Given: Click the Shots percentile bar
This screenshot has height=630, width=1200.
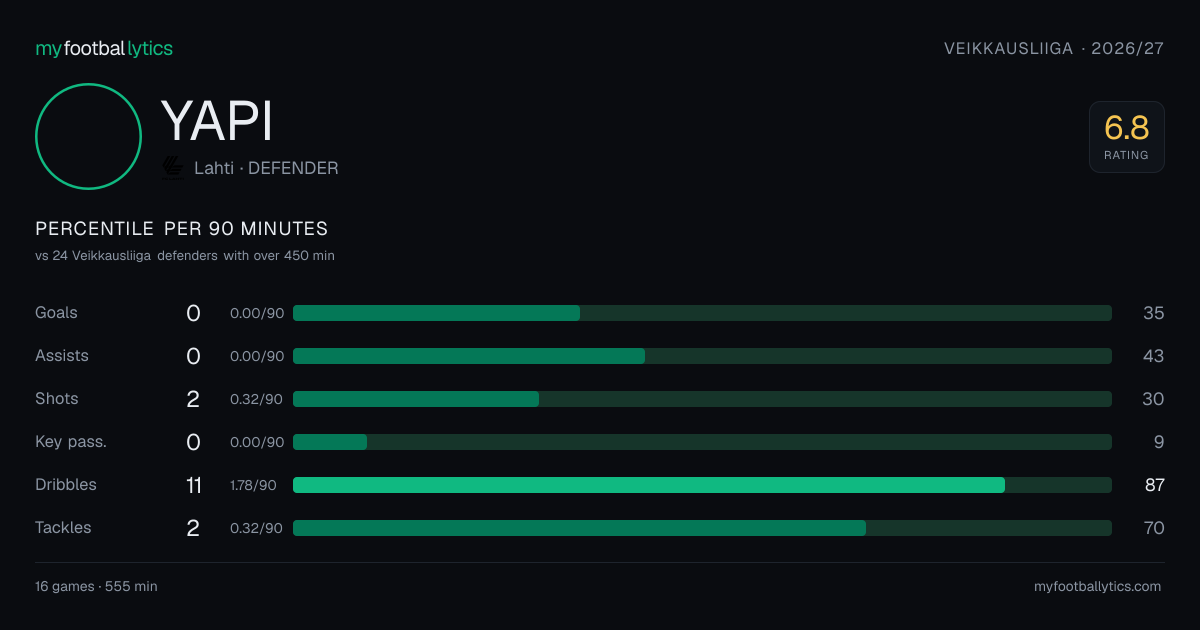Looking at the screenshot, I should 702,399.
